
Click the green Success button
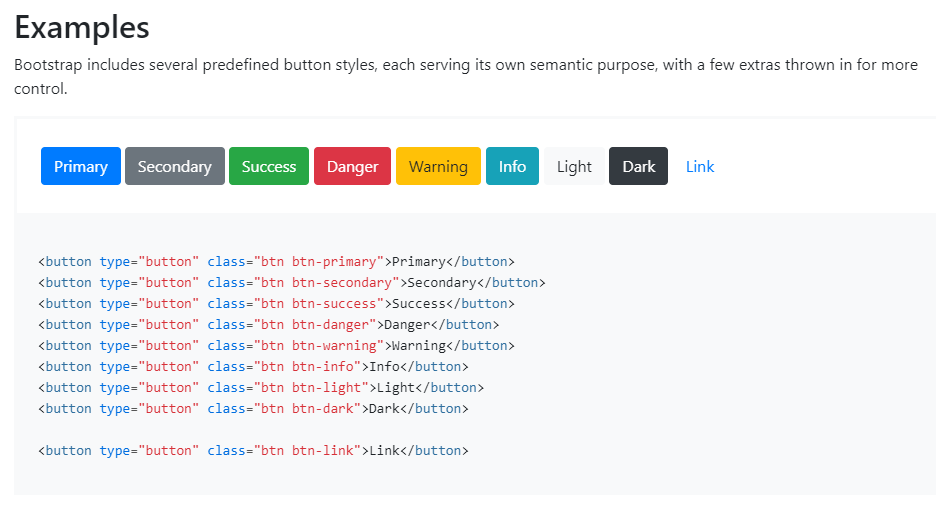point(268,166)
